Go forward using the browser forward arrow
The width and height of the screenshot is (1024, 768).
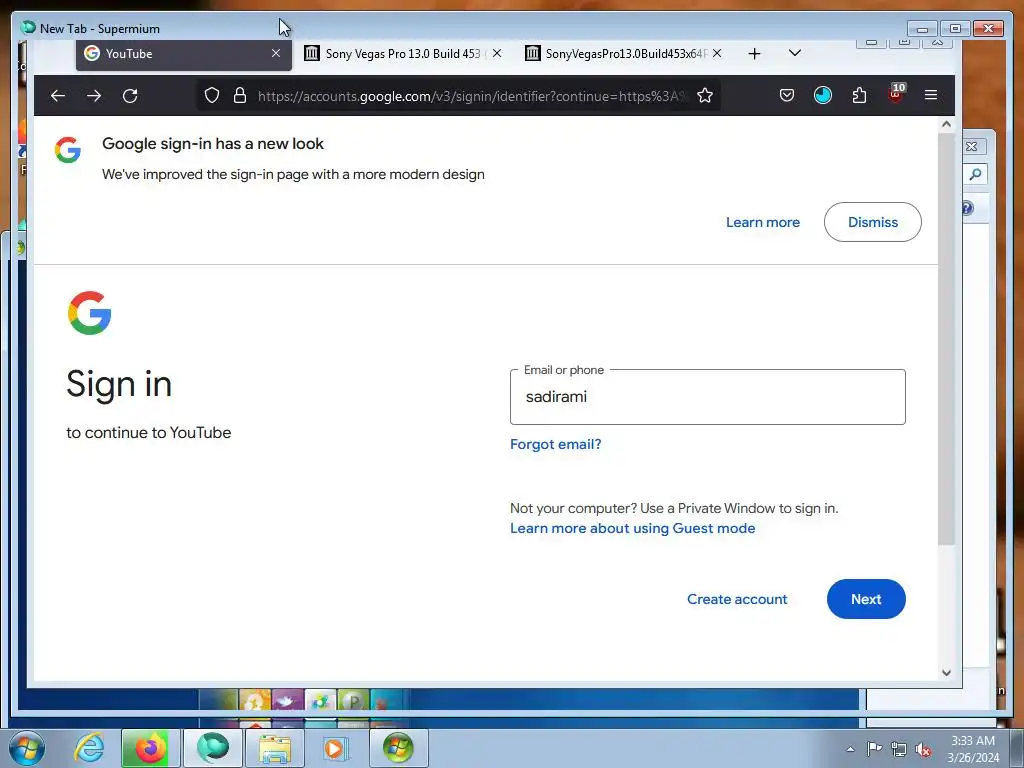[x=94, y=96]
